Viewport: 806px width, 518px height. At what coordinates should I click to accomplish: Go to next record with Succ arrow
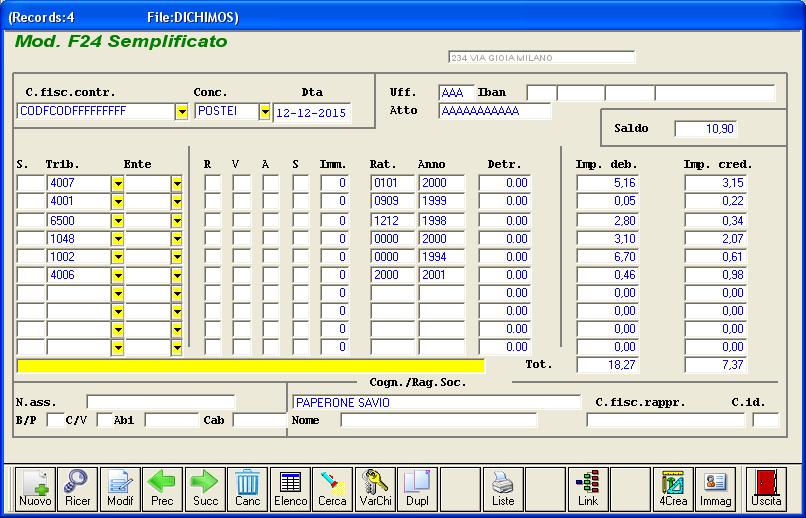point(205,489)
